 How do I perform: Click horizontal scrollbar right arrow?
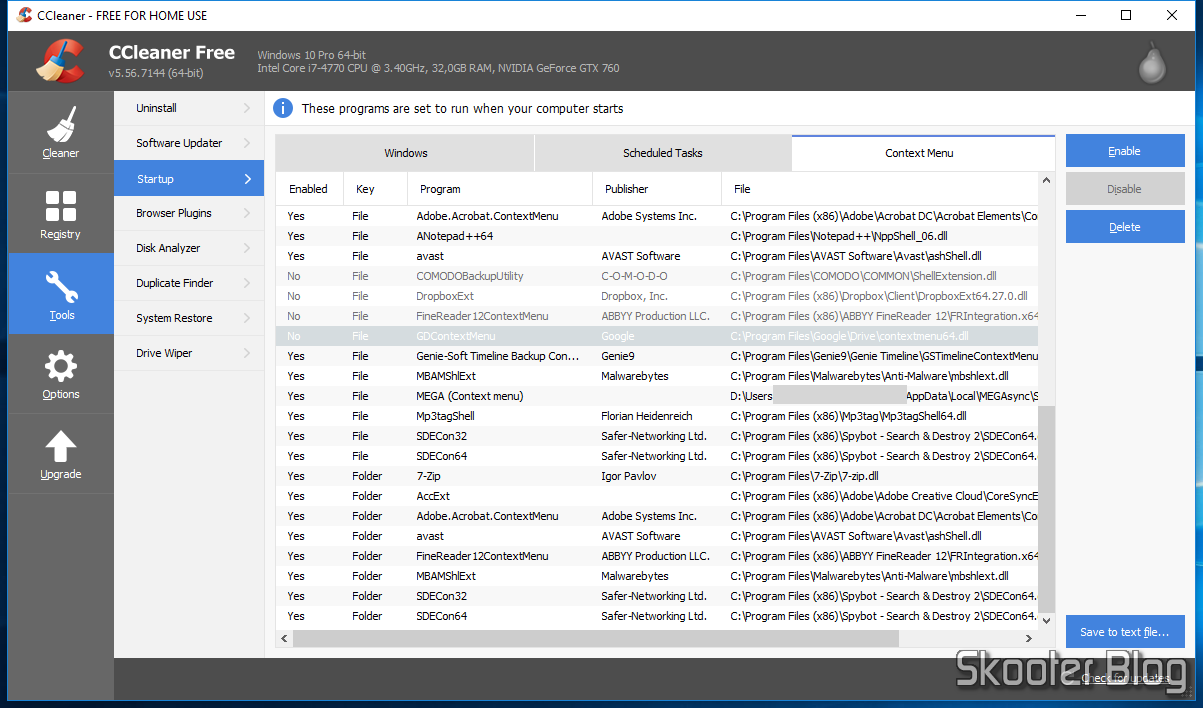click(x=1029, y=638)
